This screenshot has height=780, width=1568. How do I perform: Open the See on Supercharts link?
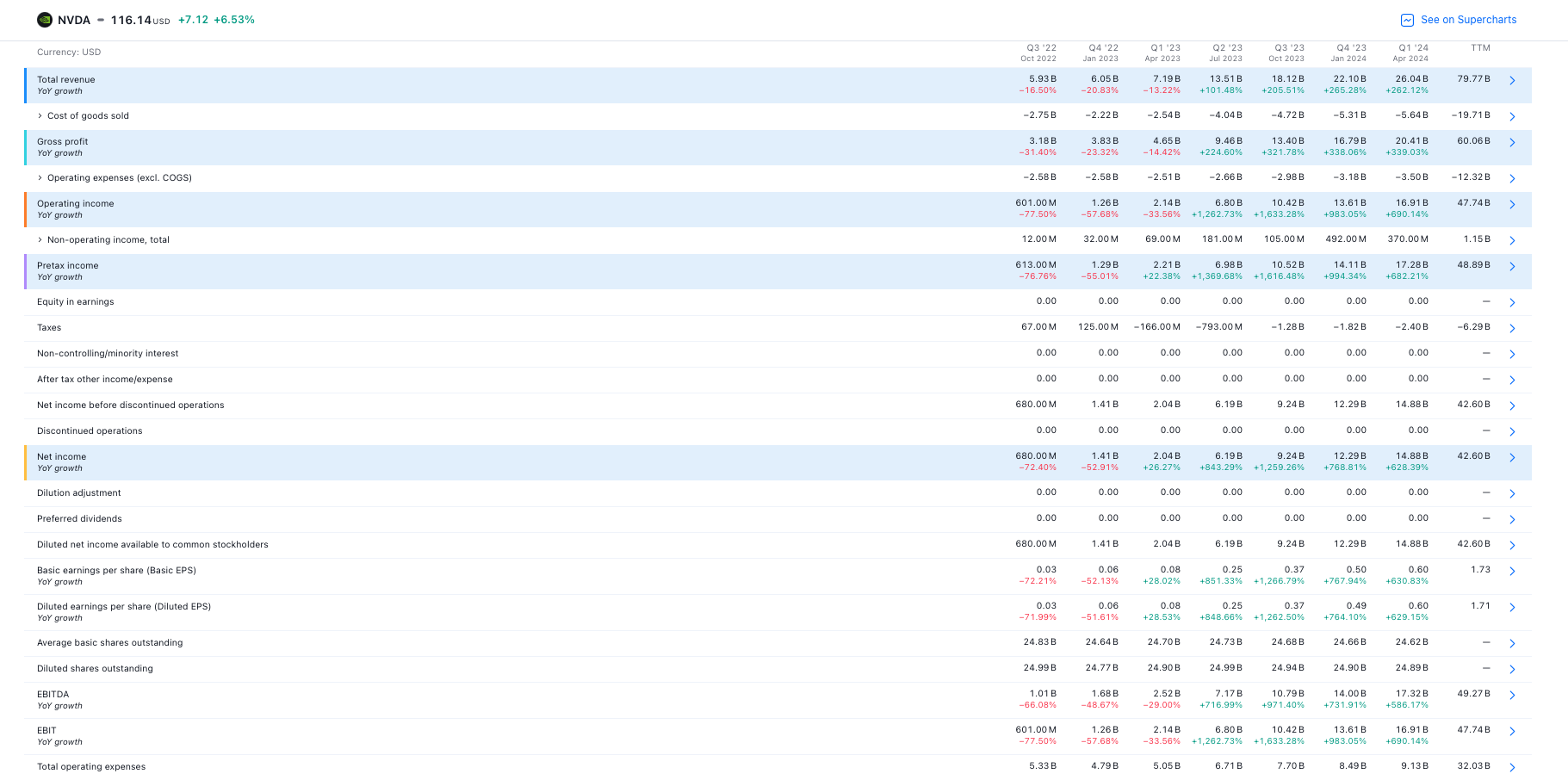click(x=1459, y=20)
